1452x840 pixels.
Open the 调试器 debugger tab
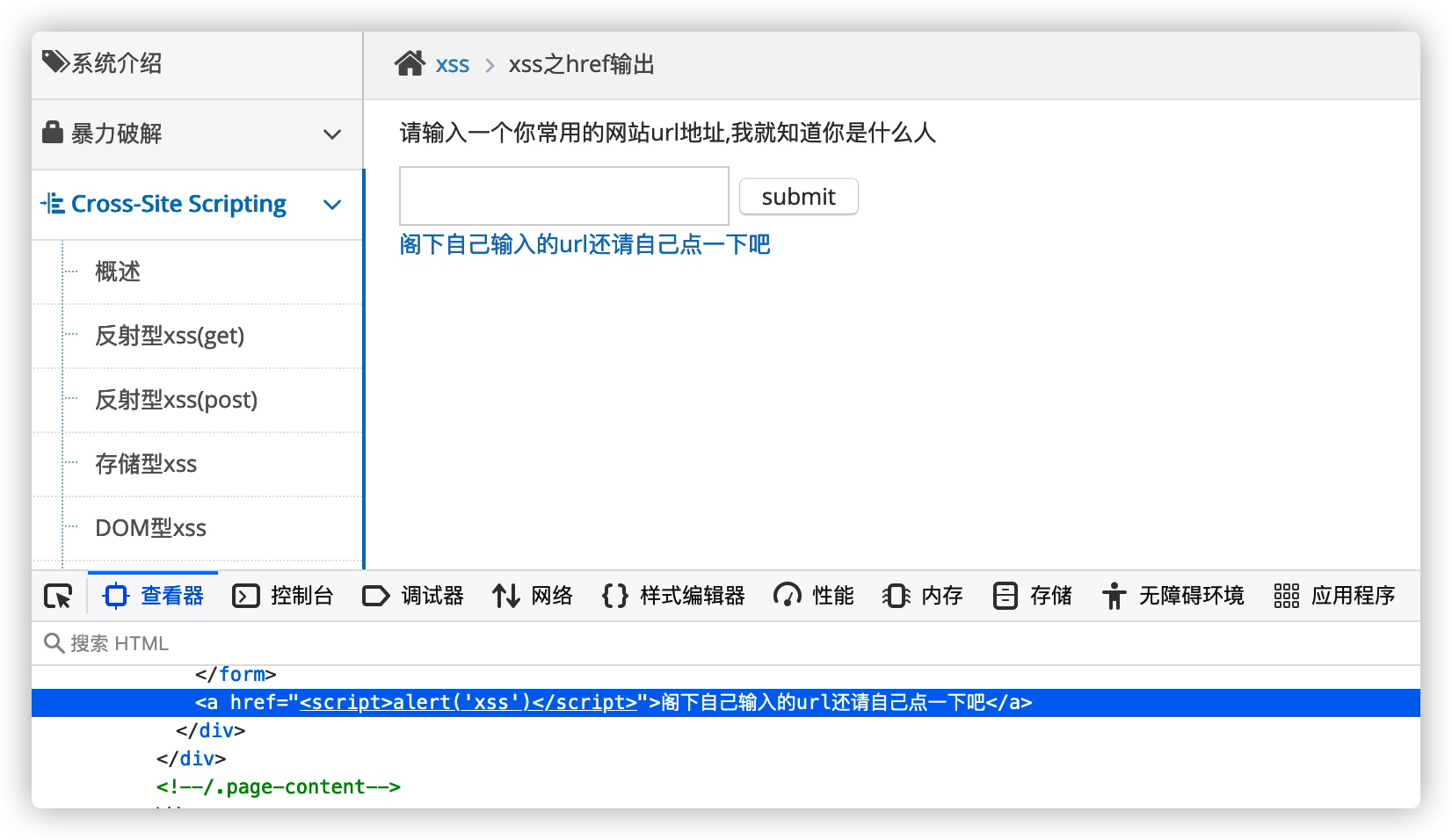coord(413,596)
